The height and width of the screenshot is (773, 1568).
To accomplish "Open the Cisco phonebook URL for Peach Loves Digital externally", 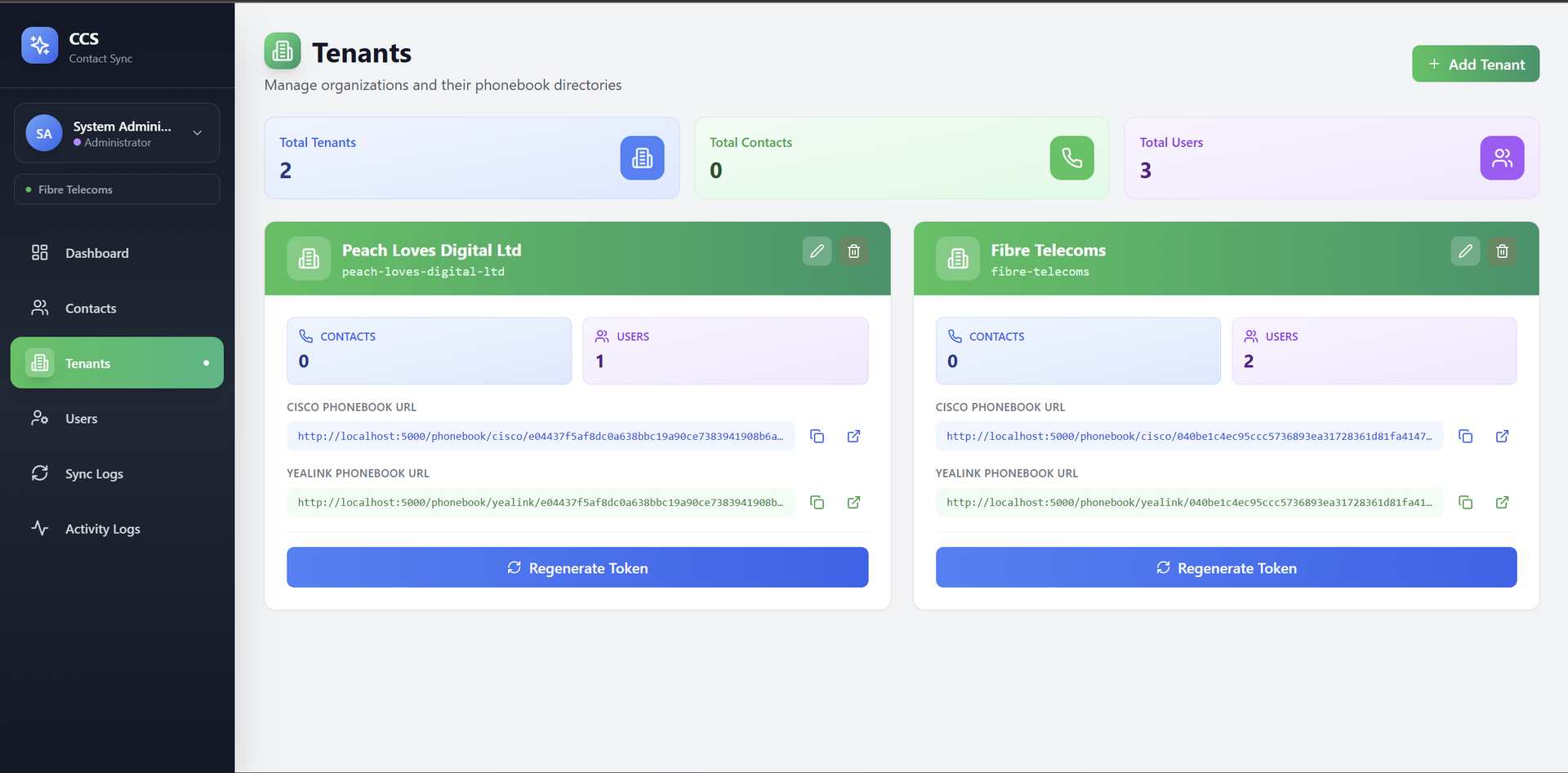I will 853,436.
